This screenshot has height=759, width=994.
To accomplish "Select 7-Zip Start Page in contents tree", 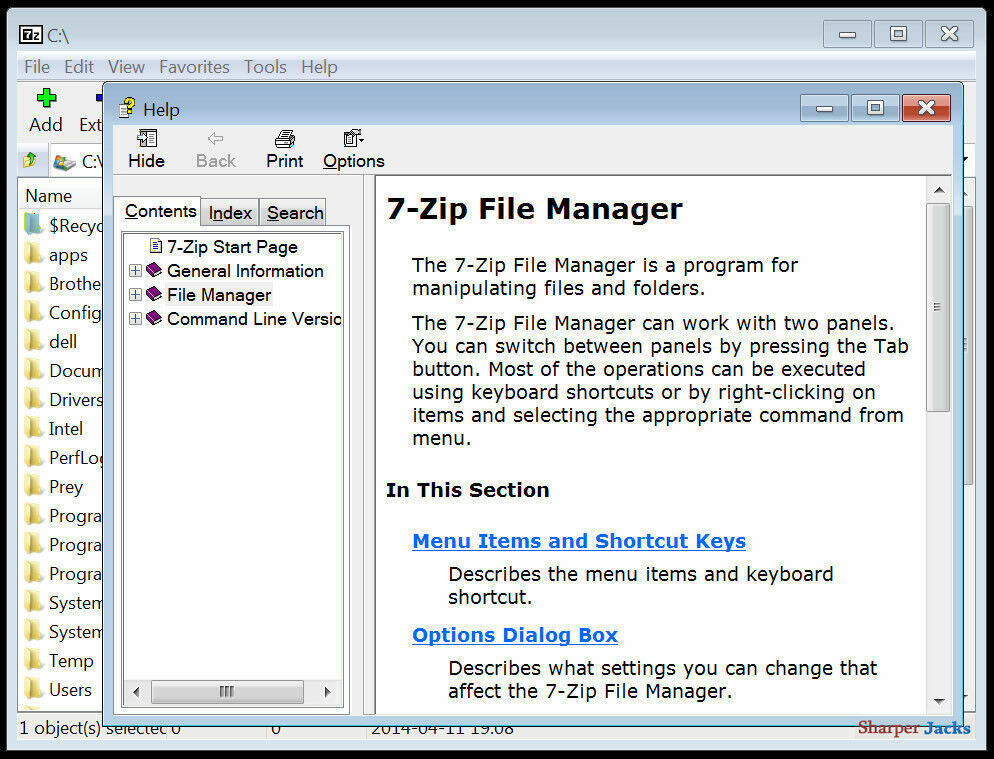I will click(x=232, y=247).
